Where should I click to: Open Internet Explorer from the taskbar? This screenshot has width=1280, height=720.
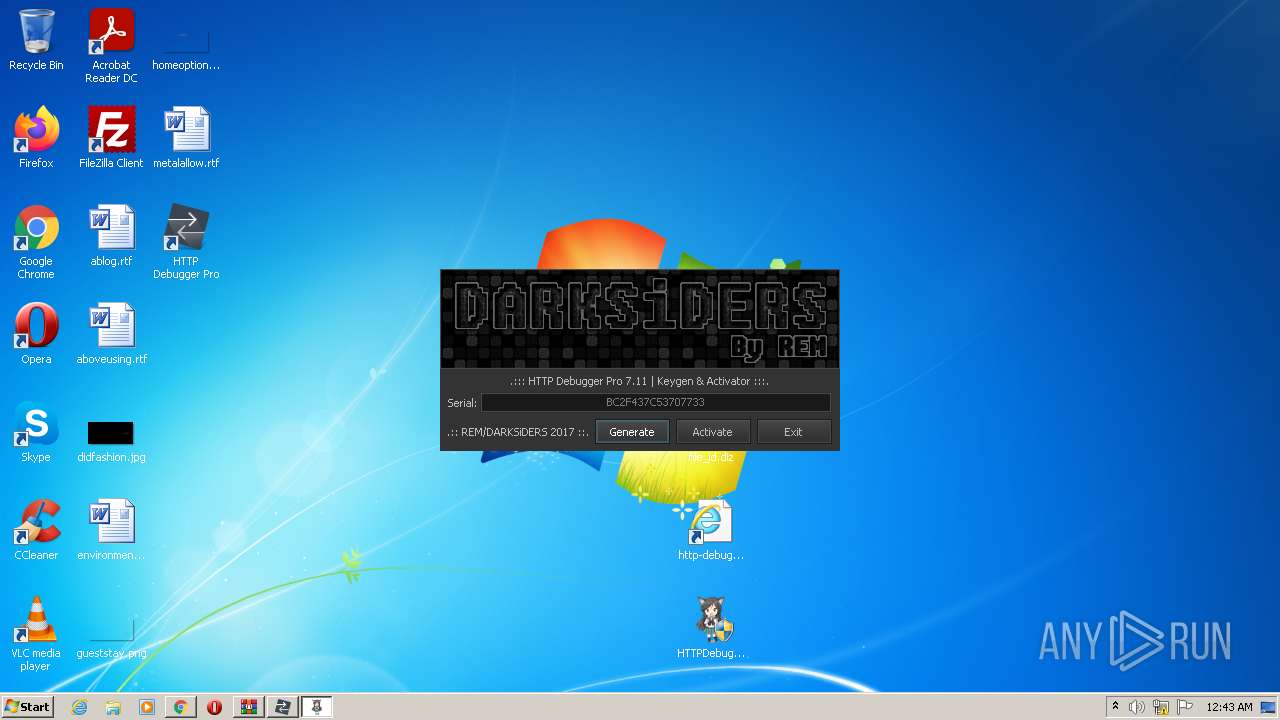(79, 707)
